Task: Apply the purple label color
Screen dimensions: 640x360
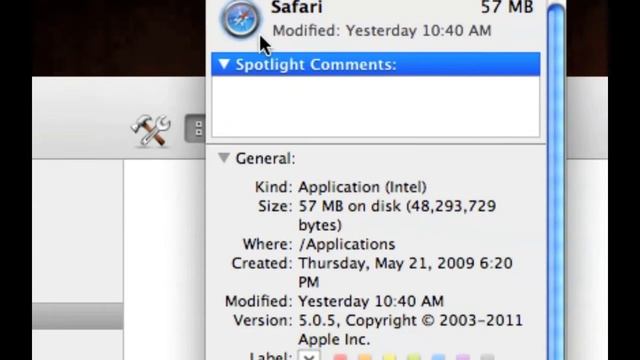Action: click(462, 358)
